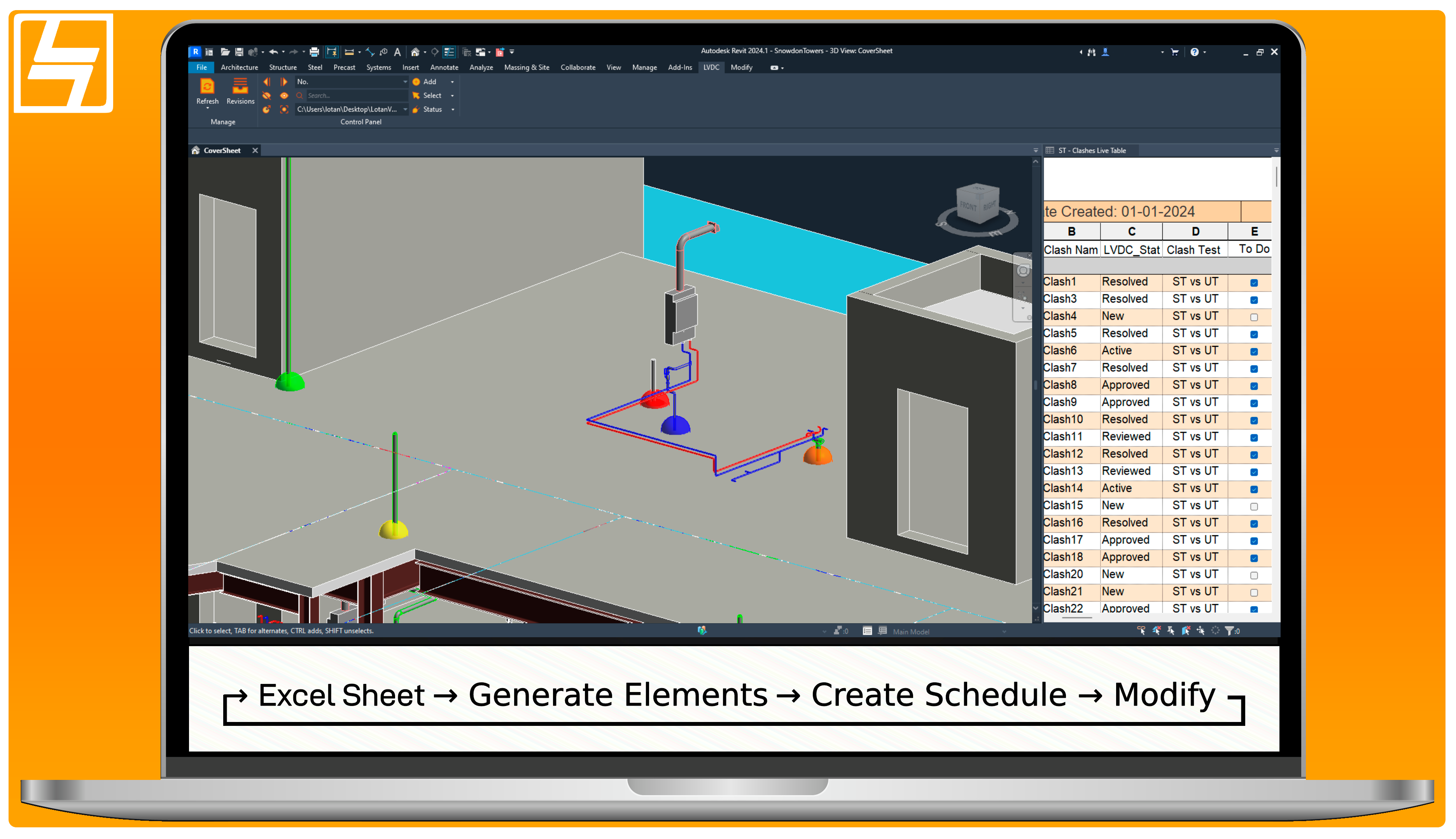Expand the file path dropdown
The height and width of the screenshot is (839, 1456).
tap(404, 110)
